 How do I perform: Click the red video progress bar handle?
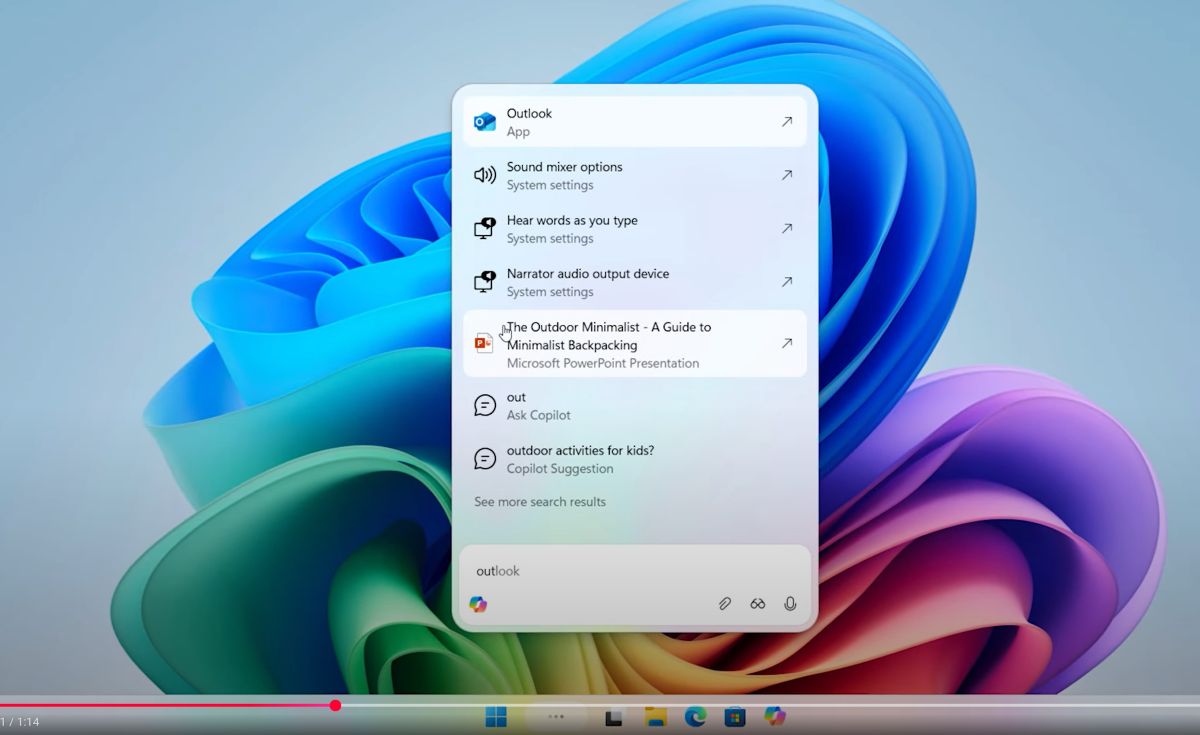point(335,705)
